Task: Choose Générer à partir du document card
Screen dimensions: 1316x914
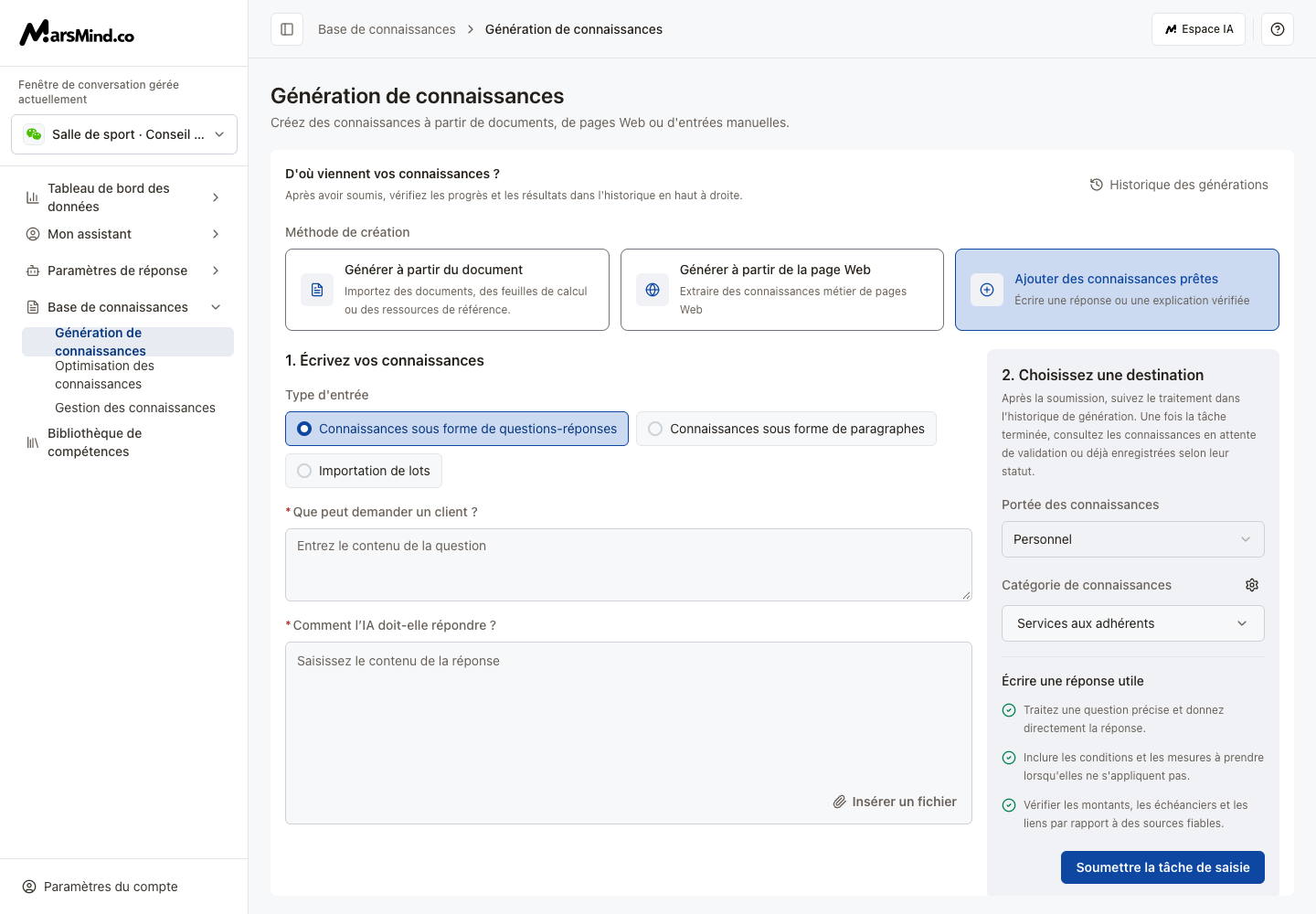Action: click(x=447, y=290)
